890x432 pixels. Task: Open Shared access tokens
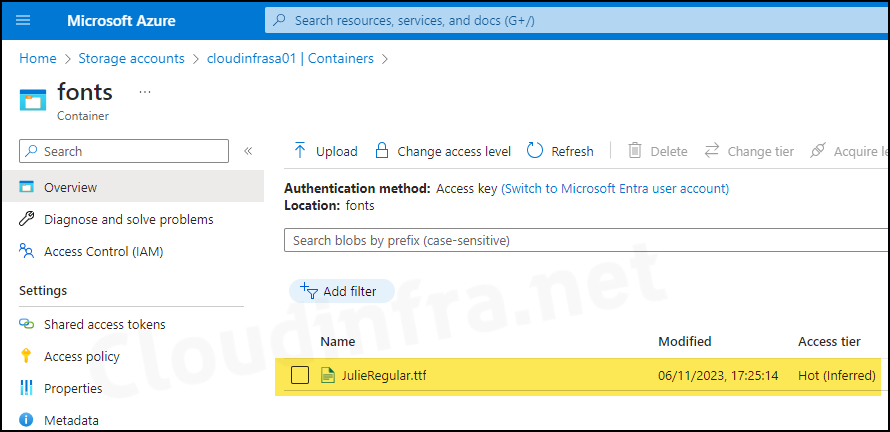click(105, 324)
